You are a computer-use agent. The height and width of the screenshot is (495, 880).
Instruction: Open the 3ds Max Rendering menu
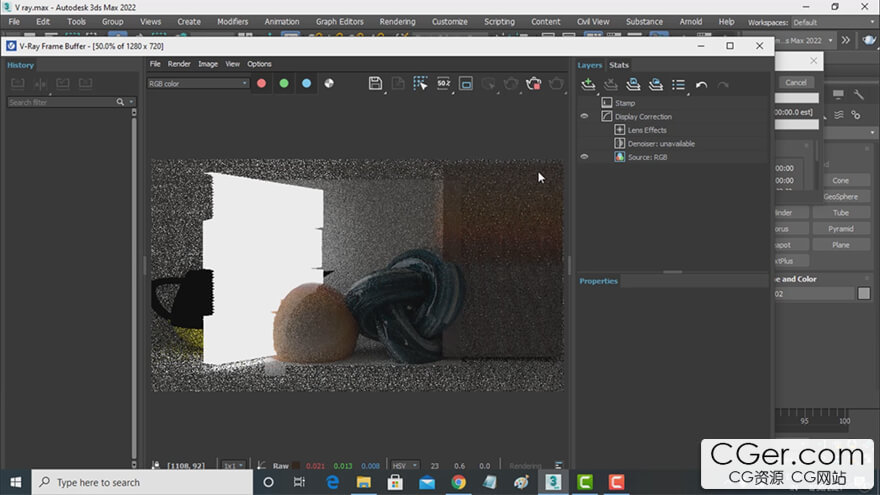[397, 21]
